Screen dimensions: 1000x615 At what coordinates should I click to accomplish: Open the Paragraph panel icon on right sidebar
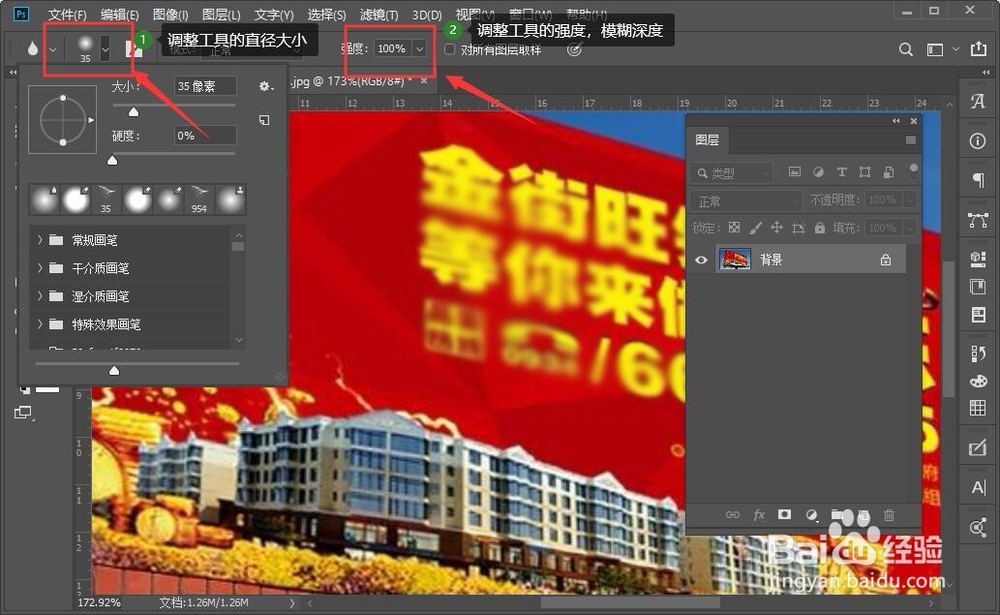(977, 180)
